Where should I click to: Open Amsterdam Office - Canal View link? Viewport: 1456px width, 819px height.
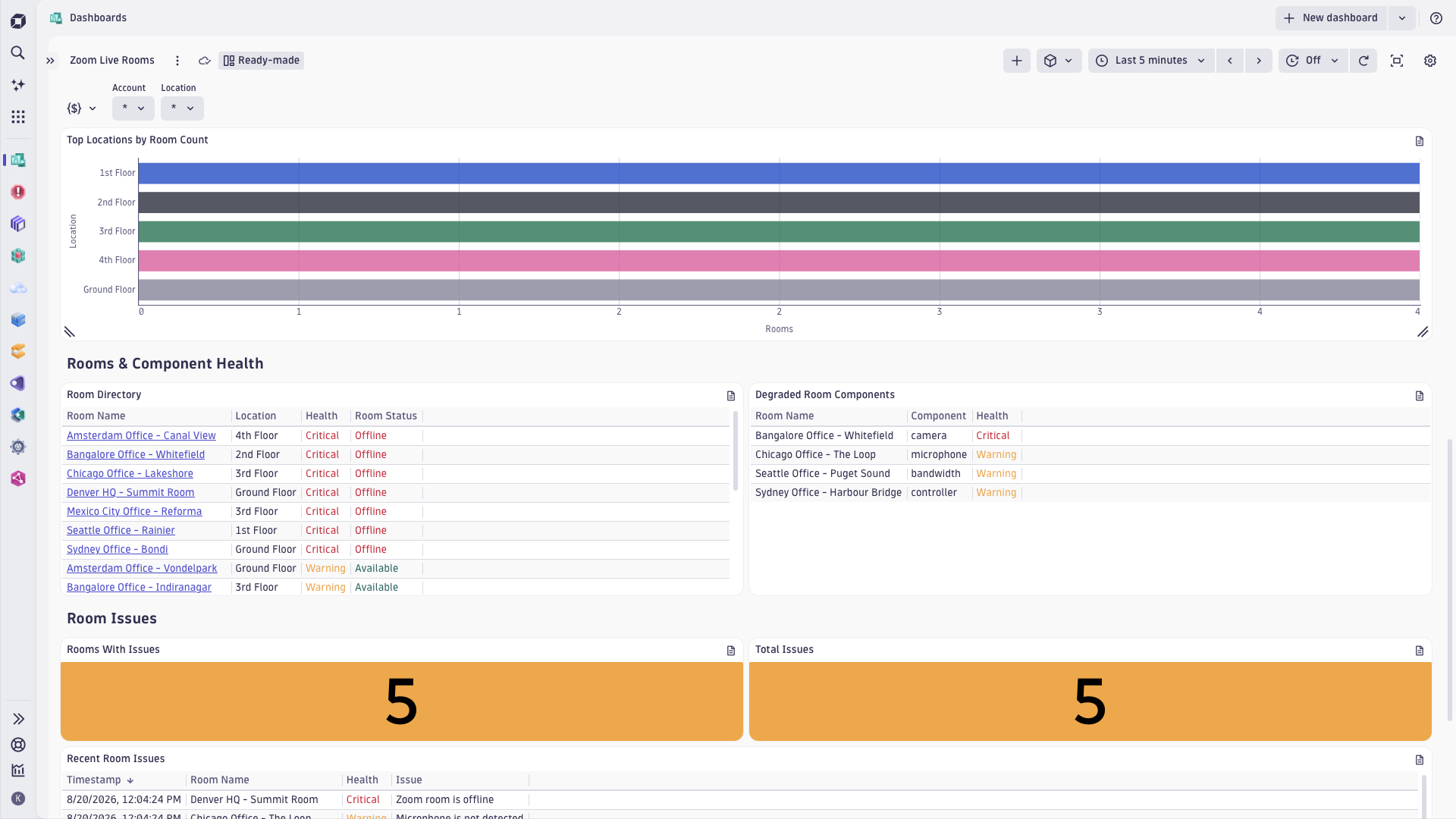click(141, 436)
